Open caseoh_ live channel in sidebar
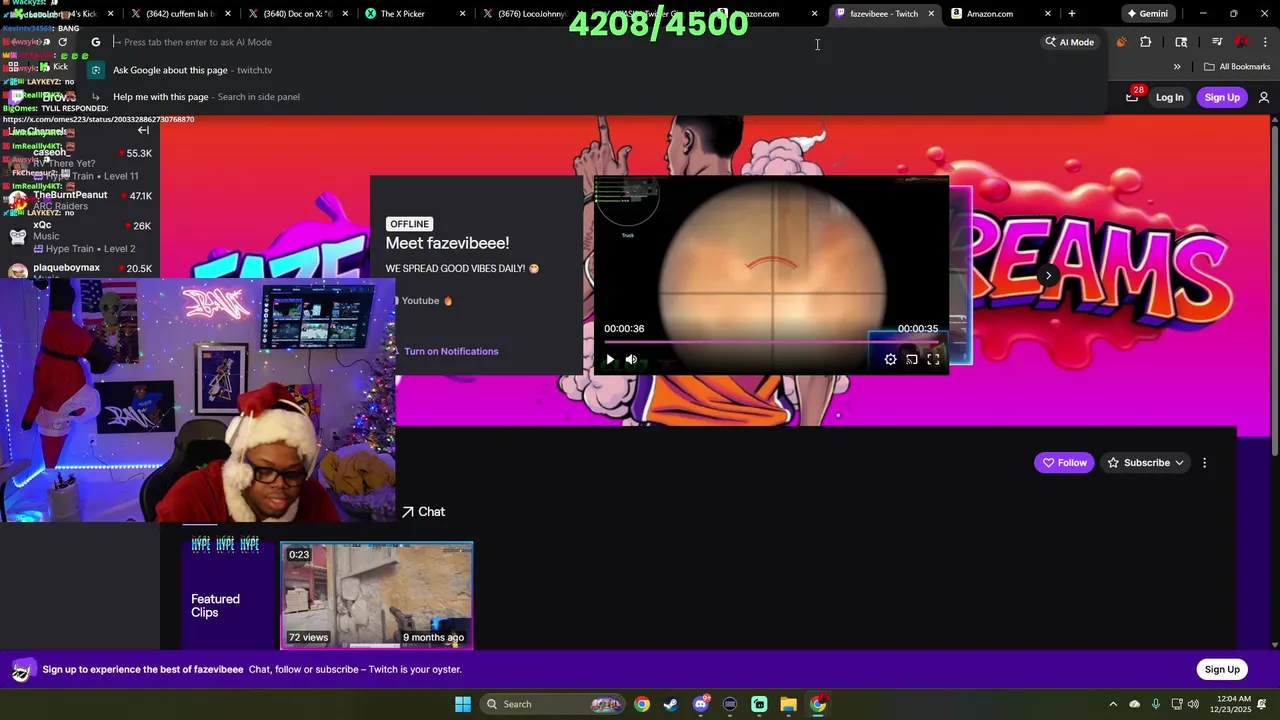1280x720 pixels. [x=80, y=164]
